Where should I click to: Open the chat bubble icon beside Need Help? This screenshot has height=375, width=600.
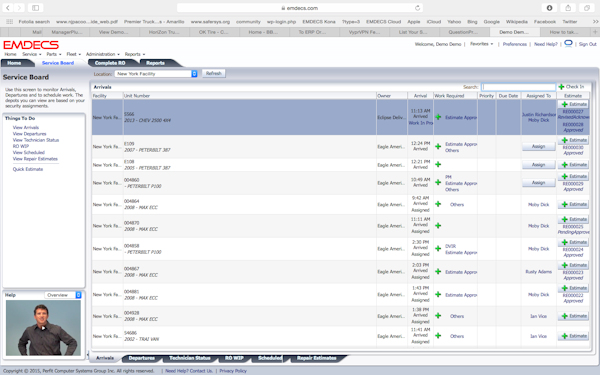[568, 44]
